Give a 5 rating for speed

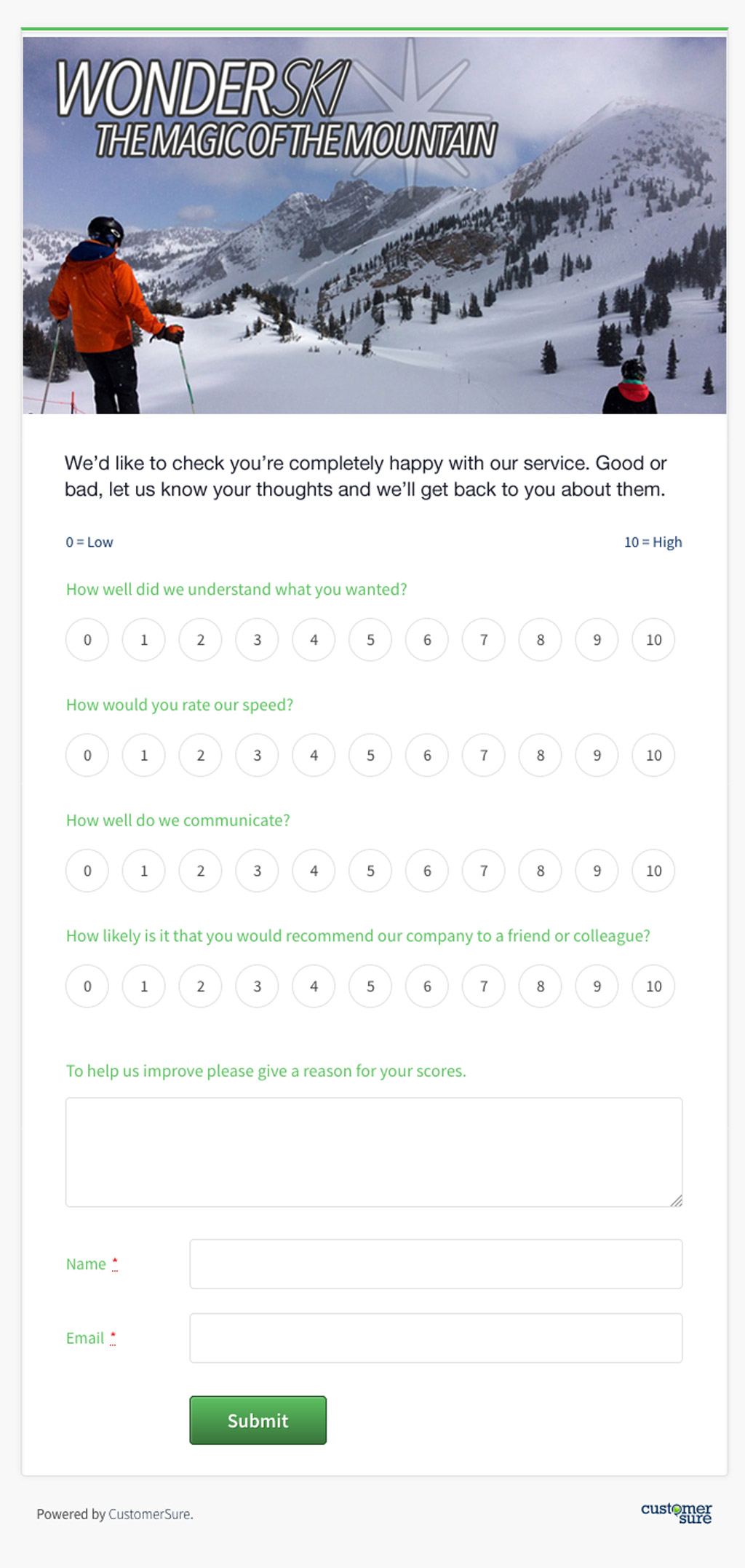(x=370, y=755)
